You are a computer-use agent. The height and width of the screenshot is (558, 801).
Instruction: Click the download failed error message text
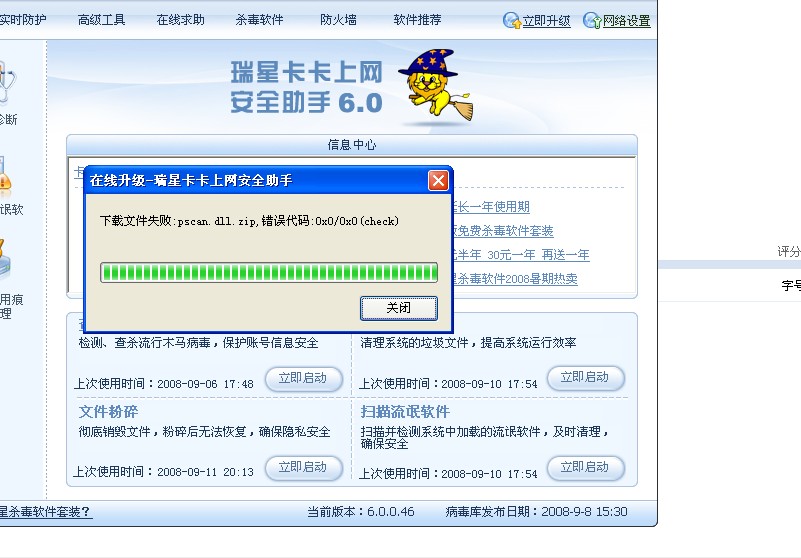[x=249, y=221]
